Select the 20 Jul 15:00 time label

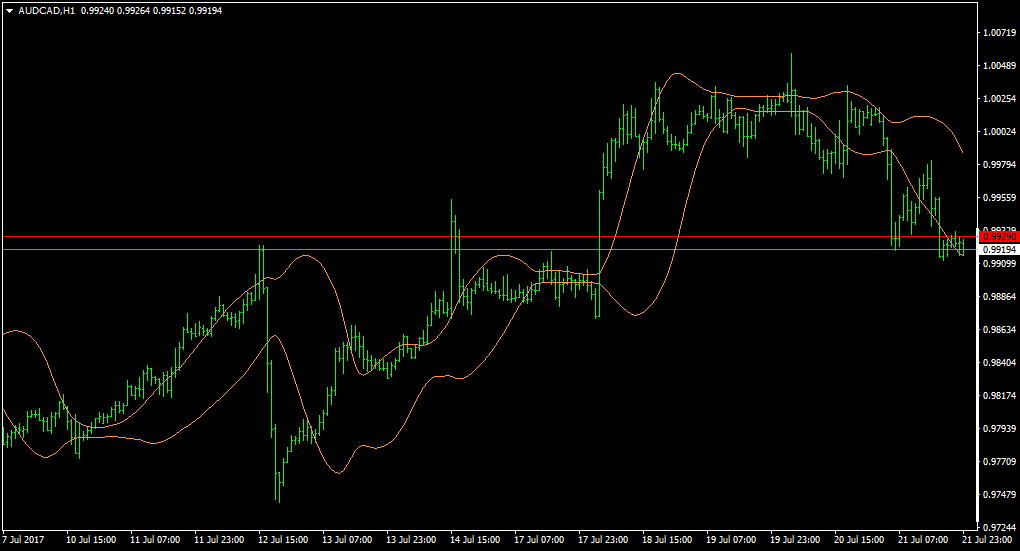pos(860,540)
